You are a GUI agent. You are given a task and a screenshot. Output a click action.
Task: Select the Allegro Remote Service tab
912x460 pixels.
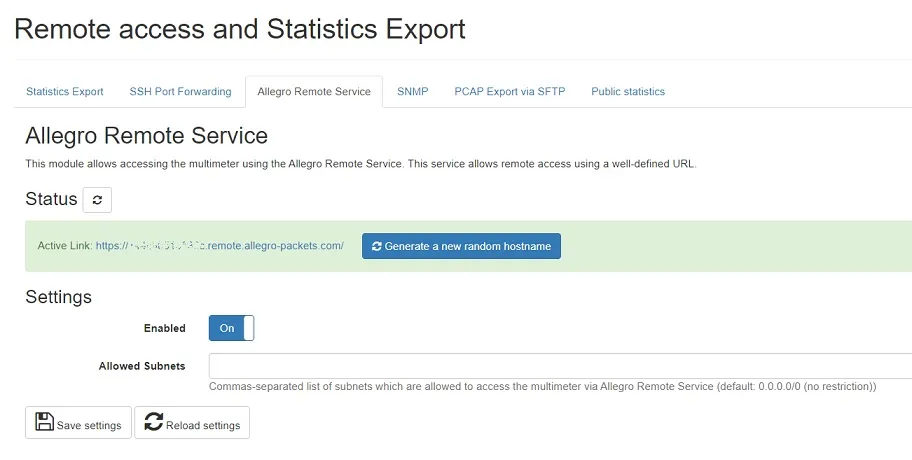click(x=313, y=91)
